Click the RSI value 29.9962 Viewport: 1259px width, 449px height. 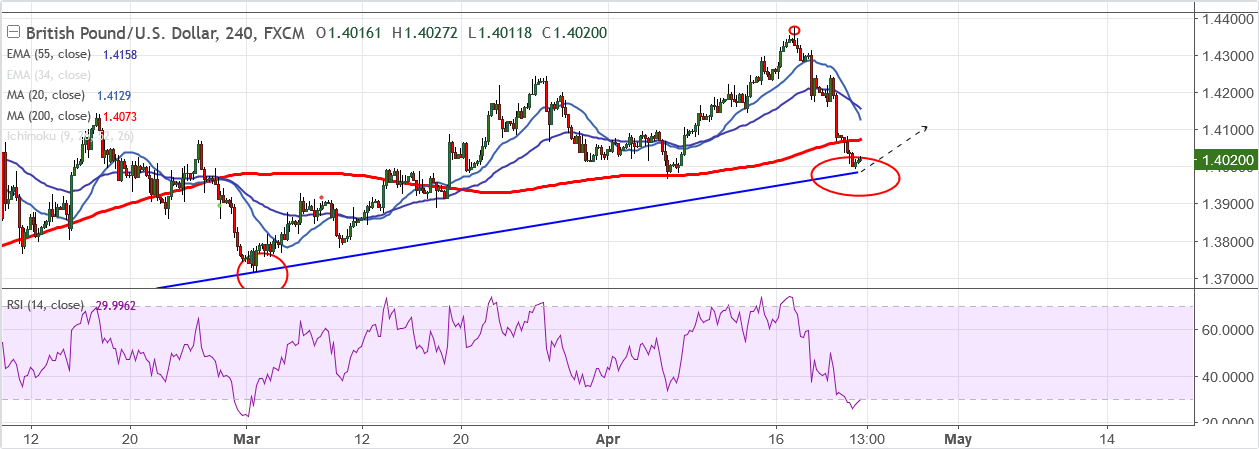[114, 306]
